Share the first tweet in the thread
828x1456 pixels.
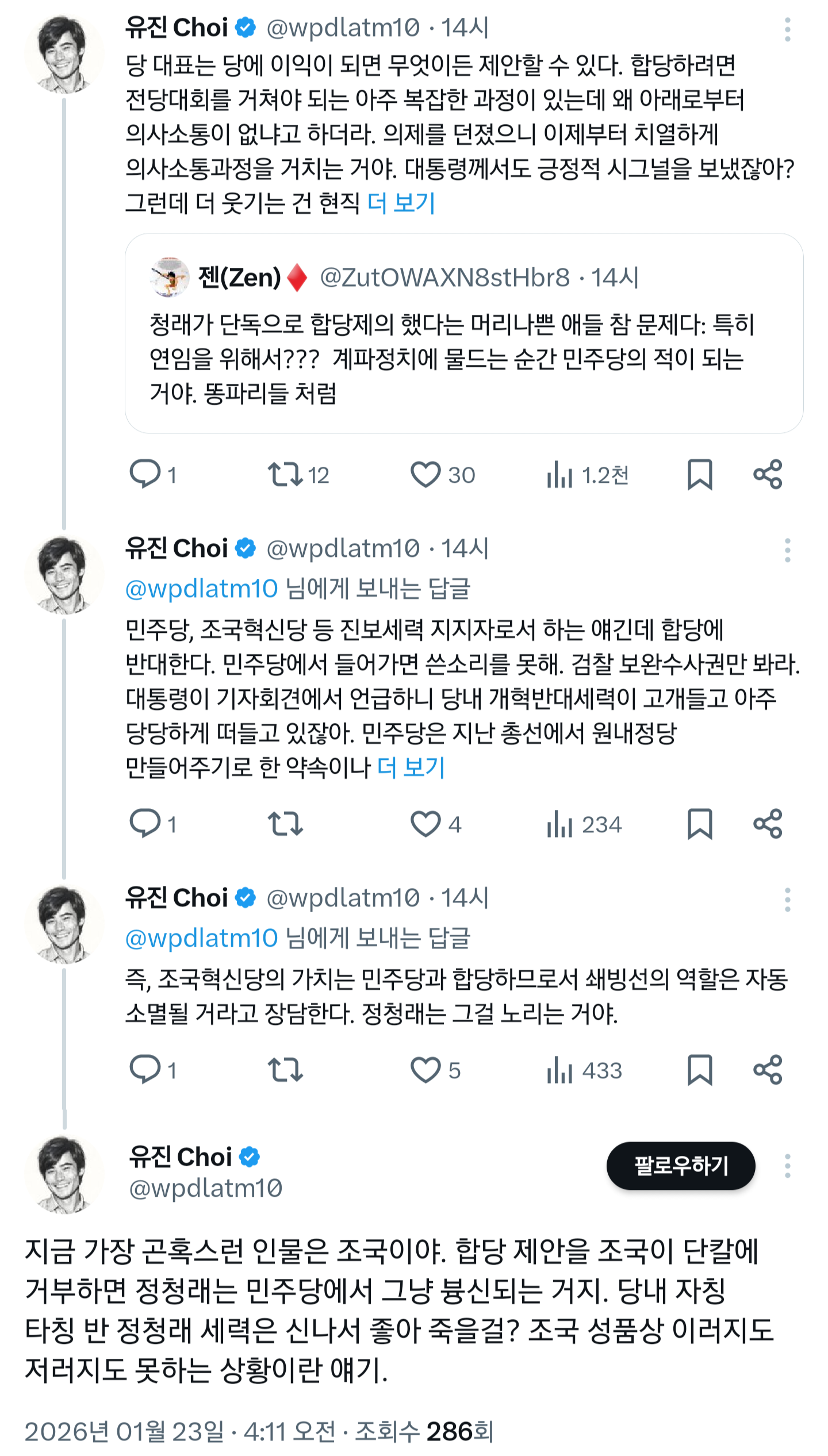pos(768,475)
